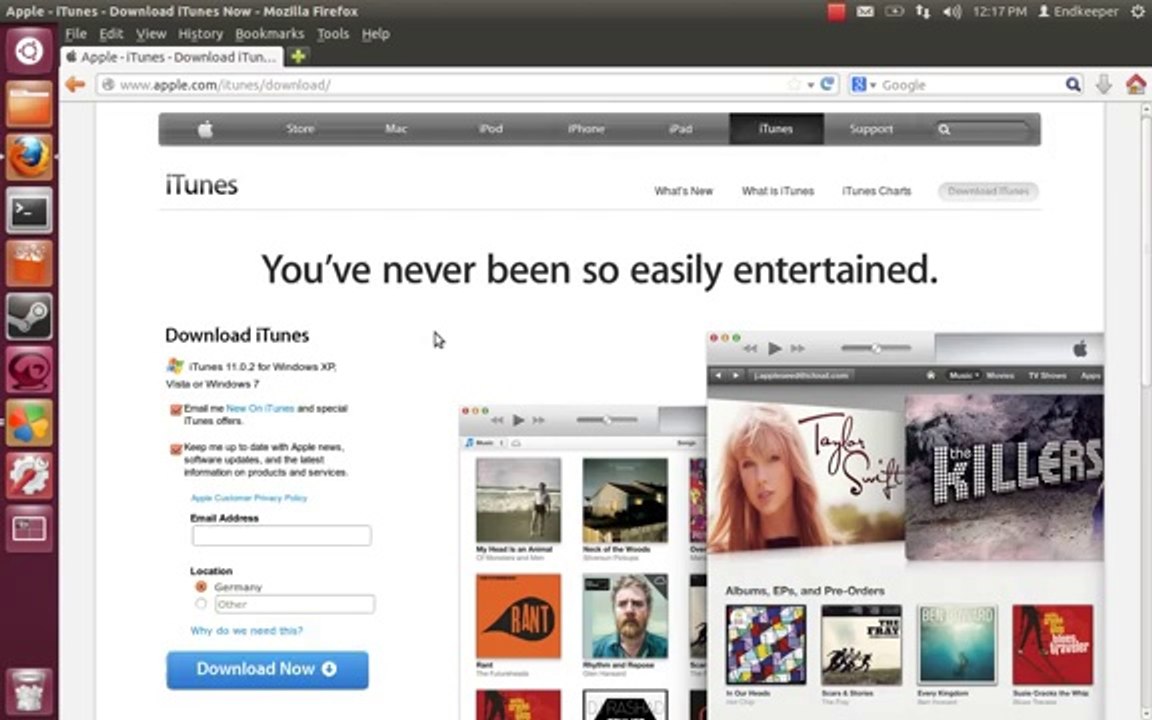Image resolution: width=1152 pixels, height=720 pixels.
Task: Open Ubuntu Software Center launcher icon
Action: pos(29,263)
